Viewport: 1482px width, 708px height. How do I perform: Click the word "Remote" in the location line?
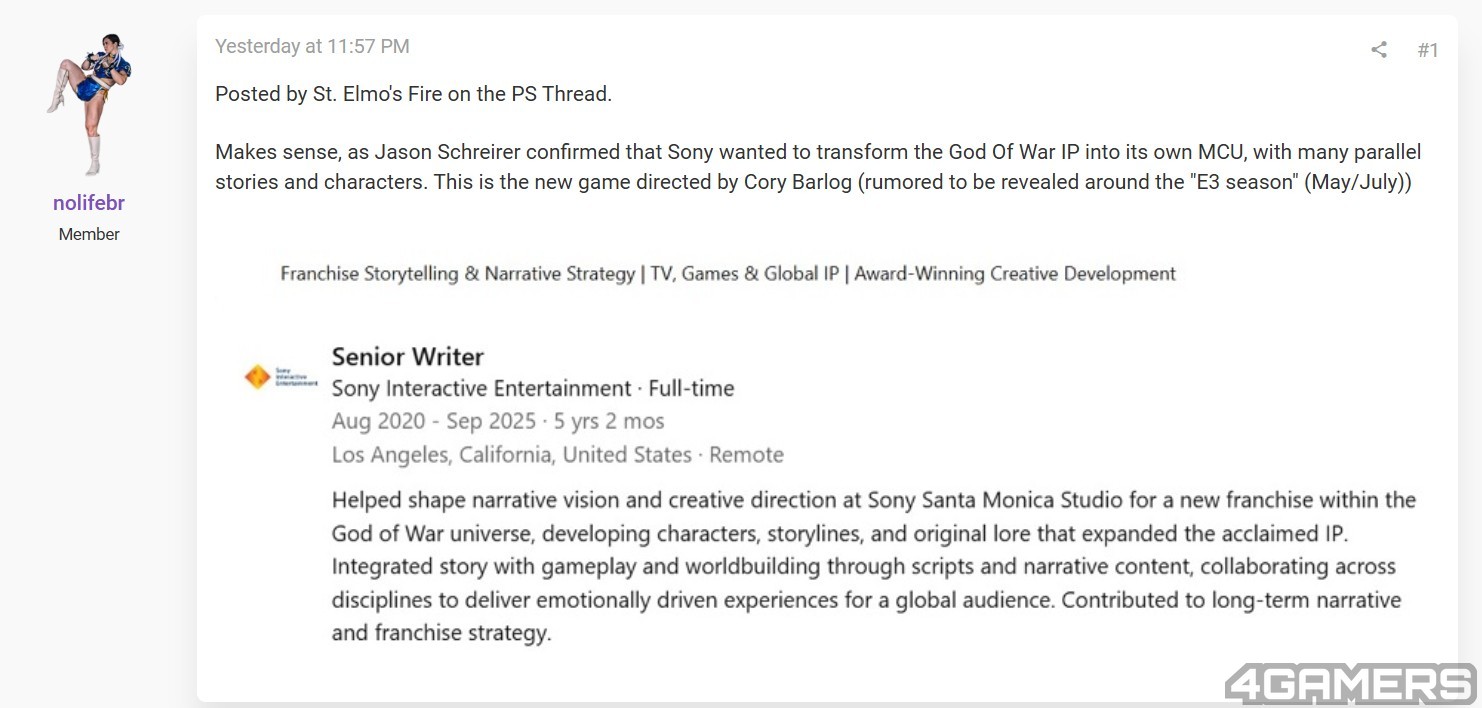coord(747,455)
